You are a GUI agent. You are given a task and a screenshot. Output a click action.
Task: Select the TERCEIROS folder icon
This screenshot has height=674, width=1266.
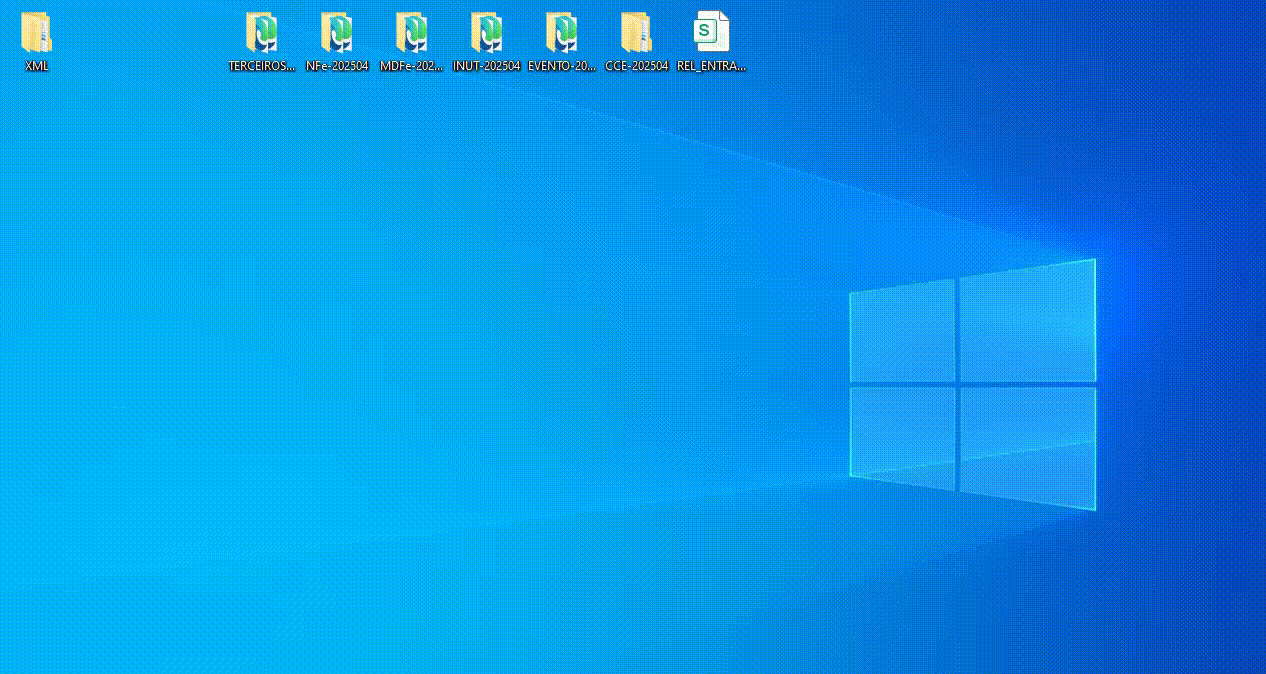(262, 32)
